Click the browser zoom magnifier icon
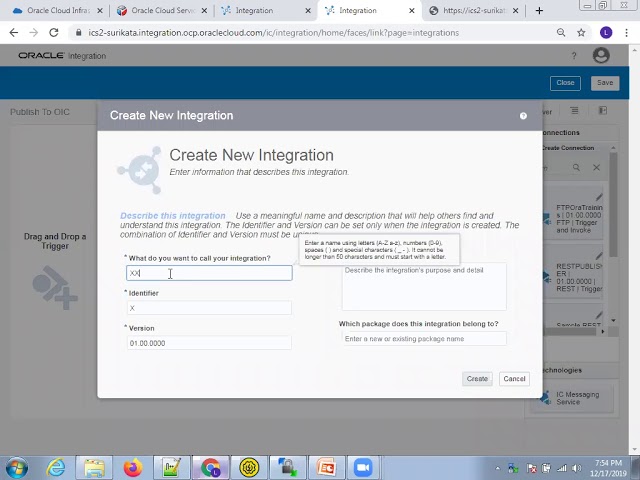The image size is (640, 480). pyautogui.click(x=561, y=33)
